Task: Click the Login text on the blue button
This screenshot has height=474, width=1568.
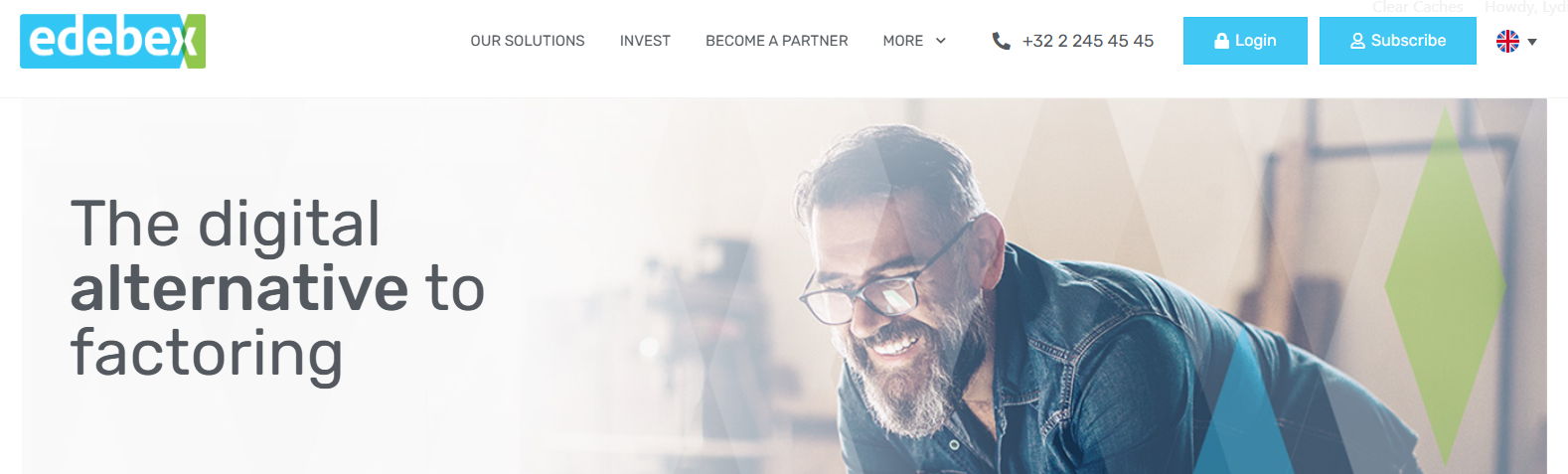Action: point(1255,41)
